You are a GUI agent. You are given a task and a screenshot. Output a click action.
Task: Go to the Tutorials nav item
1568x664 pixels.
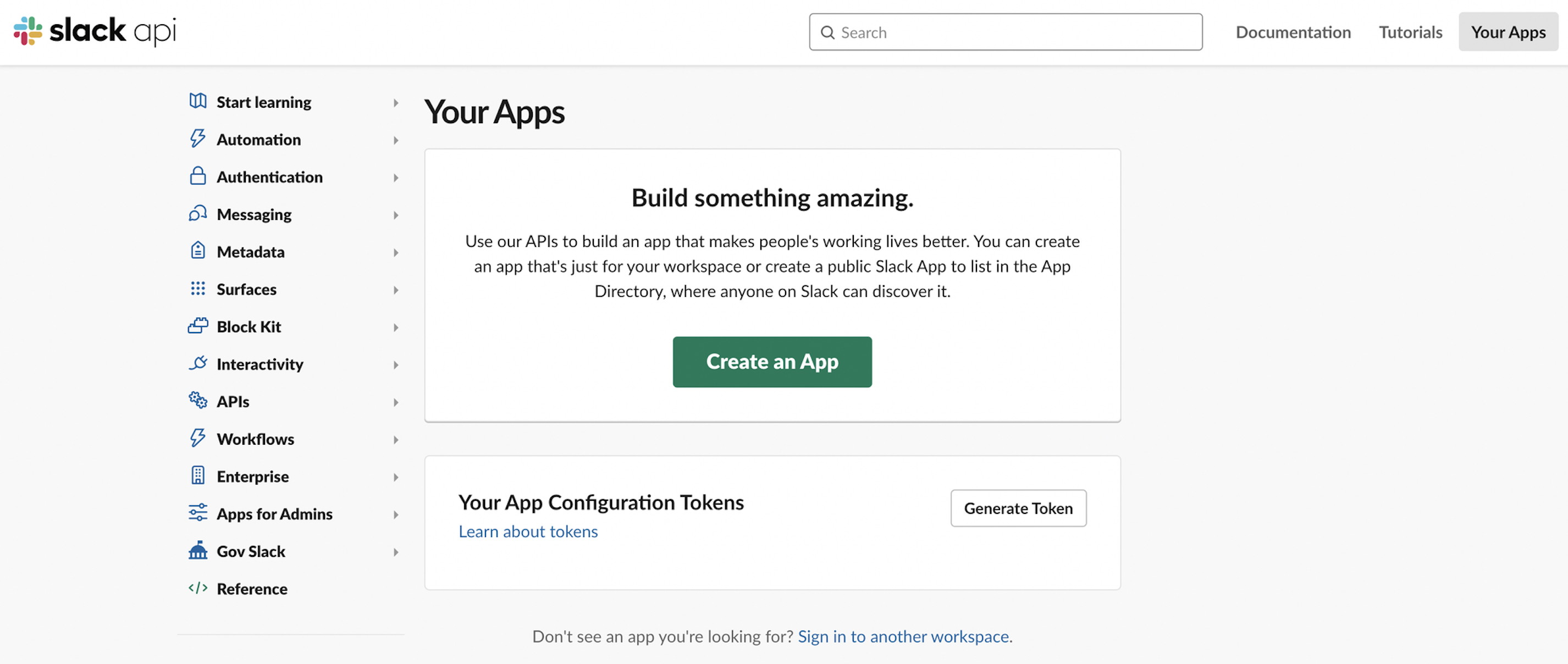coord(1410,32)
